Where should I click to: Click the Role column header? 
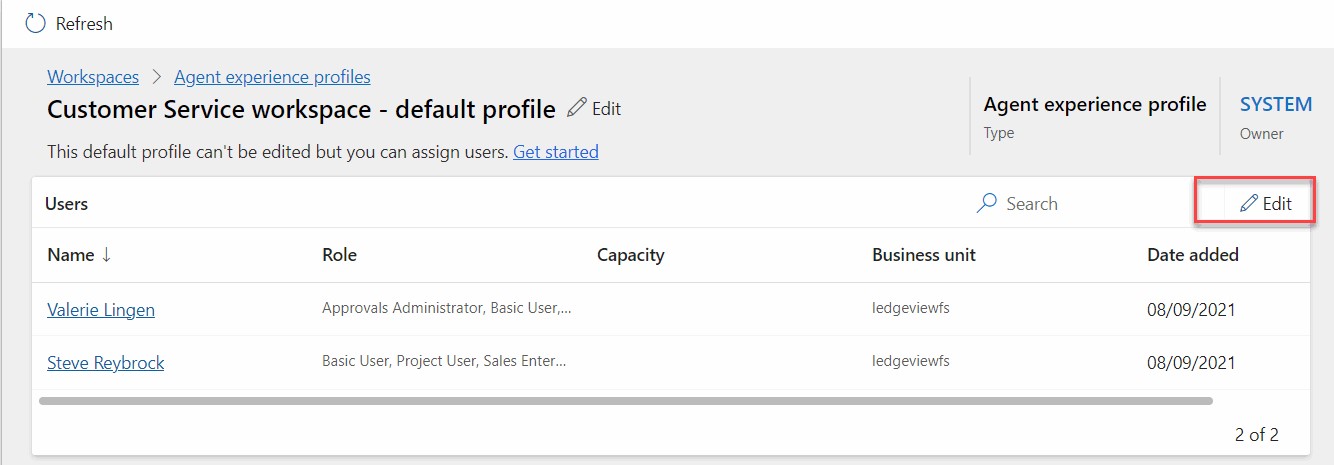point(339,255)
